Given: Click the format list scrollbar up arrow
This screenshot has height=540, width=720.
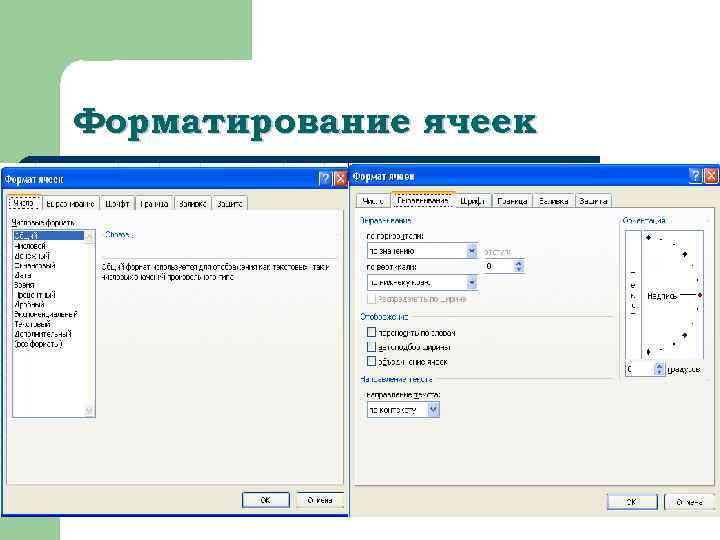Looking at the screenshot, I should [90, 236].
